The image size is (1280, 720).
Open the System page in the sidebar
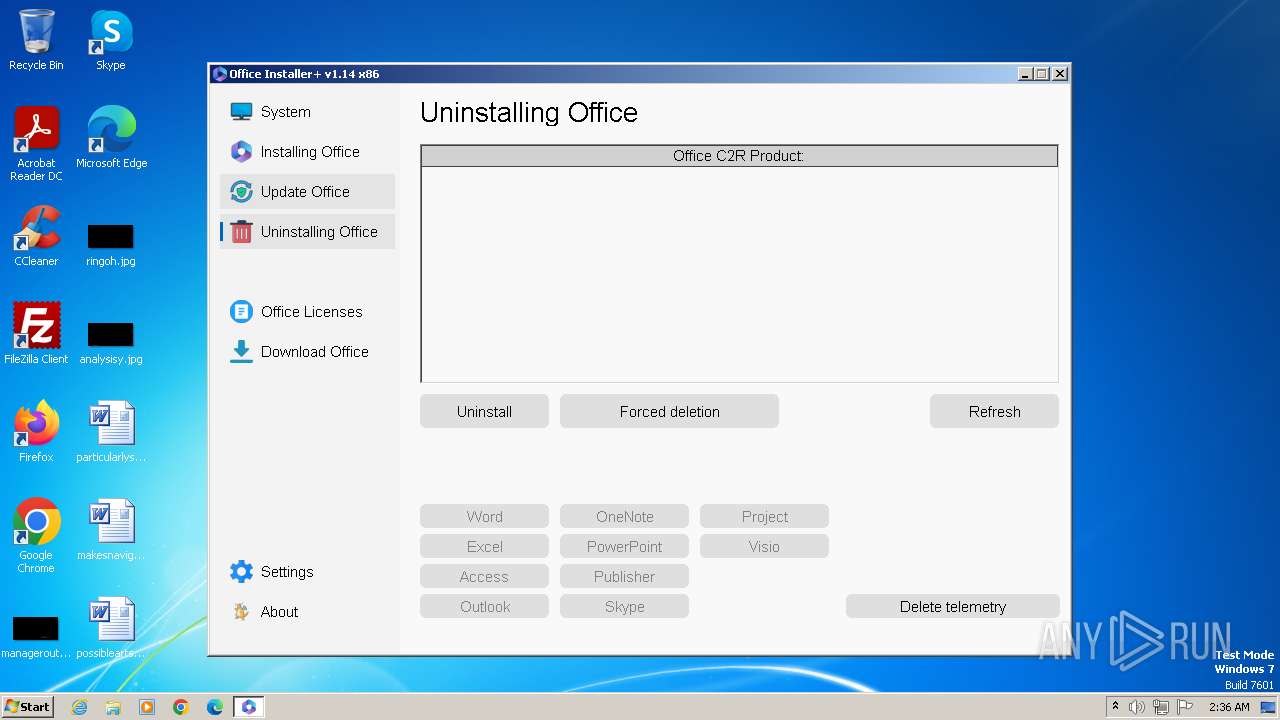click(307, 112)
